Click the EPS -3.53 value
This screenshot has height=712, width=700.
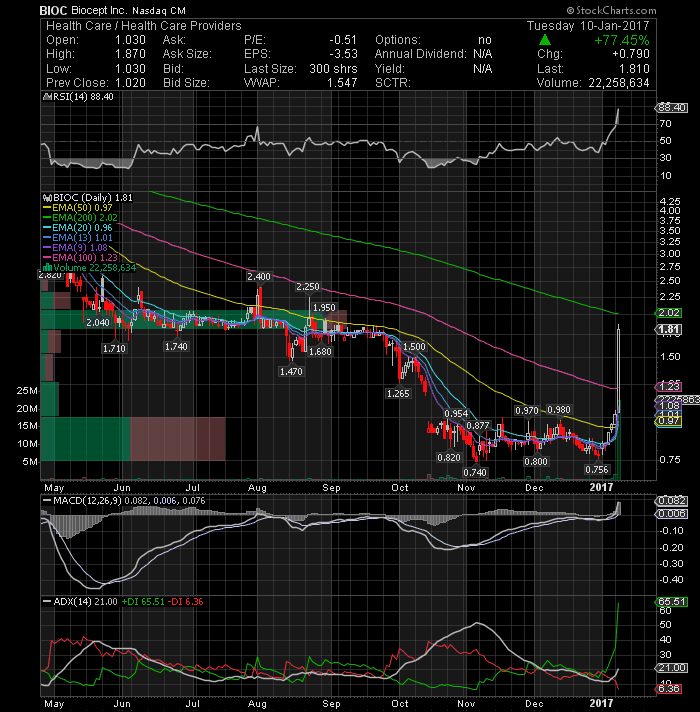tap(343, 54)
